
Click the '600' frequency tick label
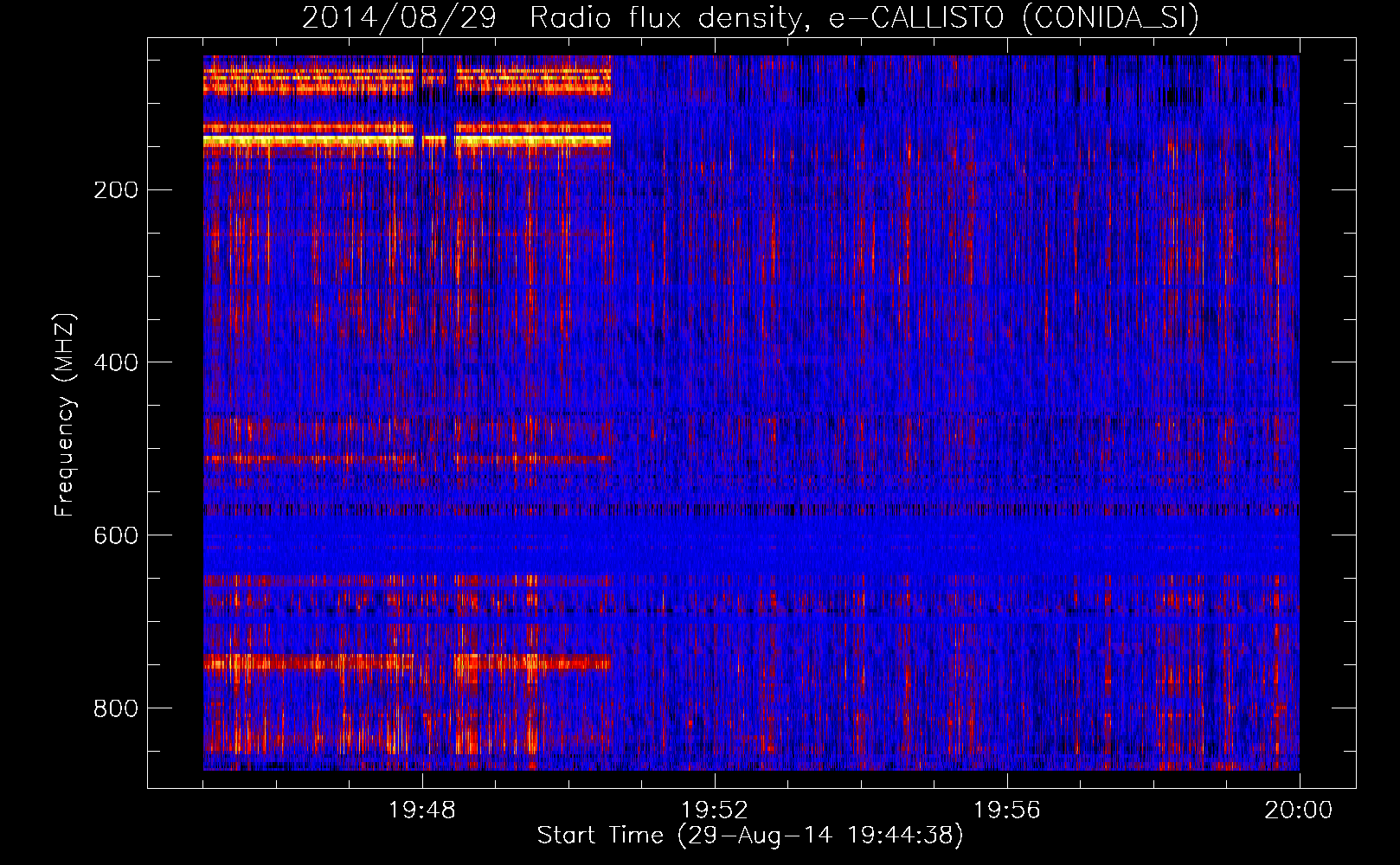point(116,536)
